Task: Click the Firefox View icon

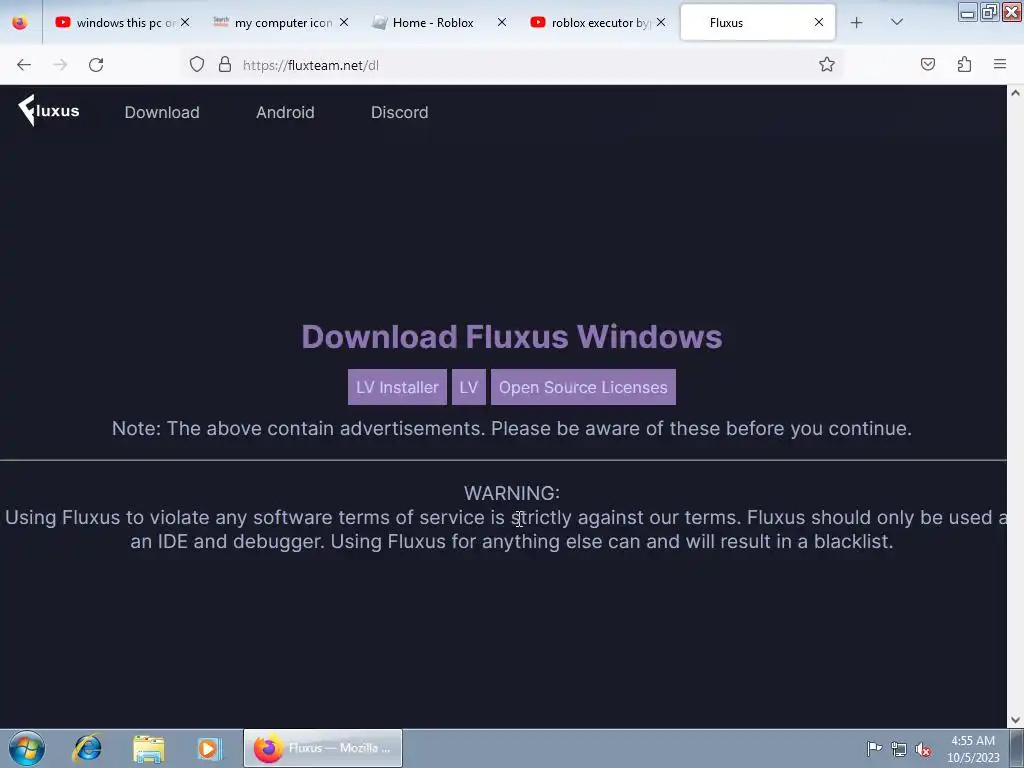Action: tap(20, 22)
